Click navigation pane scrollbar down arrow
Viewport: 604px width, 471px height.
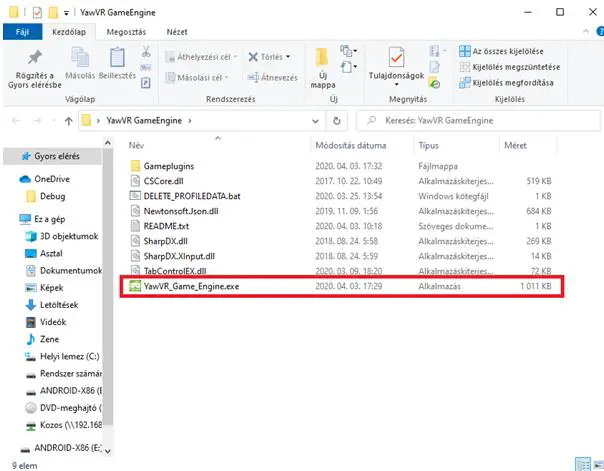click(108, 451)
